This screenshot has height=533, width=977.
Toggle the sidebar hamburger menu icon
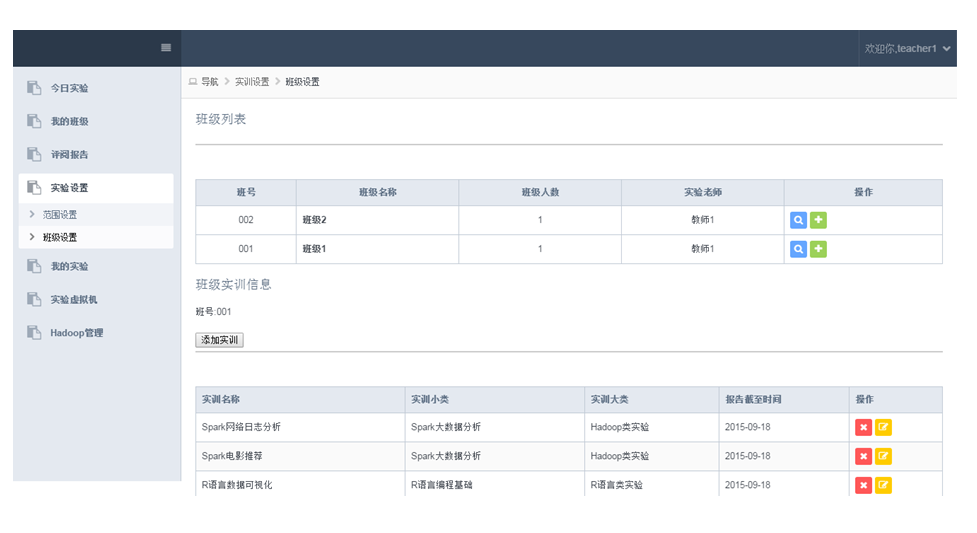point(166,48)
